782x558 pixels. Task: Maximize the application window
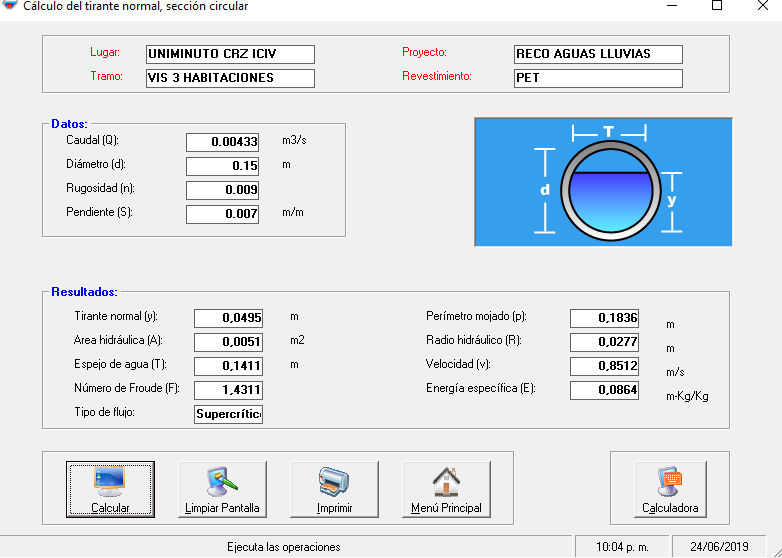(x=716, y=6)
